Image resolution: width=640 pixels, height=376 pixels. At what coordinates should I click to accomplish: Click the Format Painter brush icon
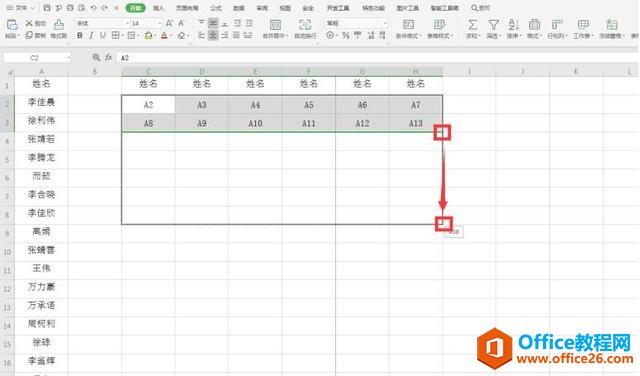59,24
